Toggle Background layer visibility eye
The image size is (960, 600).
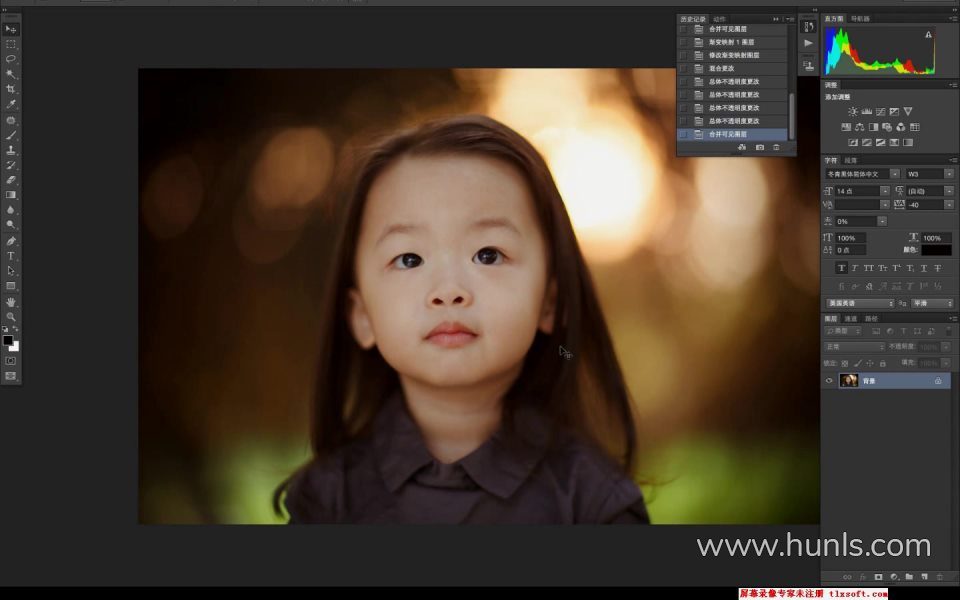click(829, 381)
